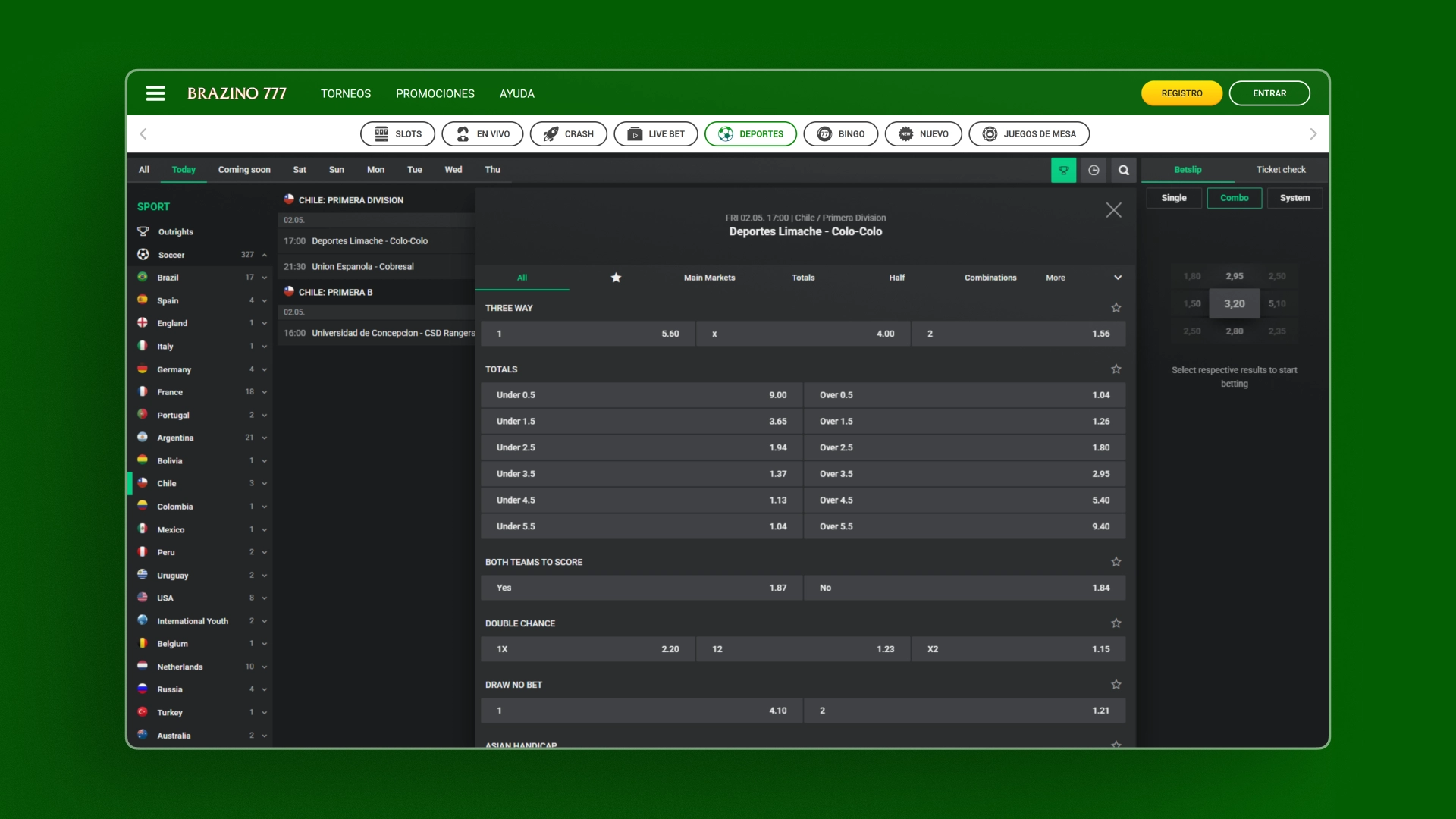Click the BRAZINO 777 logo
Image resolution: width=1456 pixels, height=819 pixels.
click(237, 93)
